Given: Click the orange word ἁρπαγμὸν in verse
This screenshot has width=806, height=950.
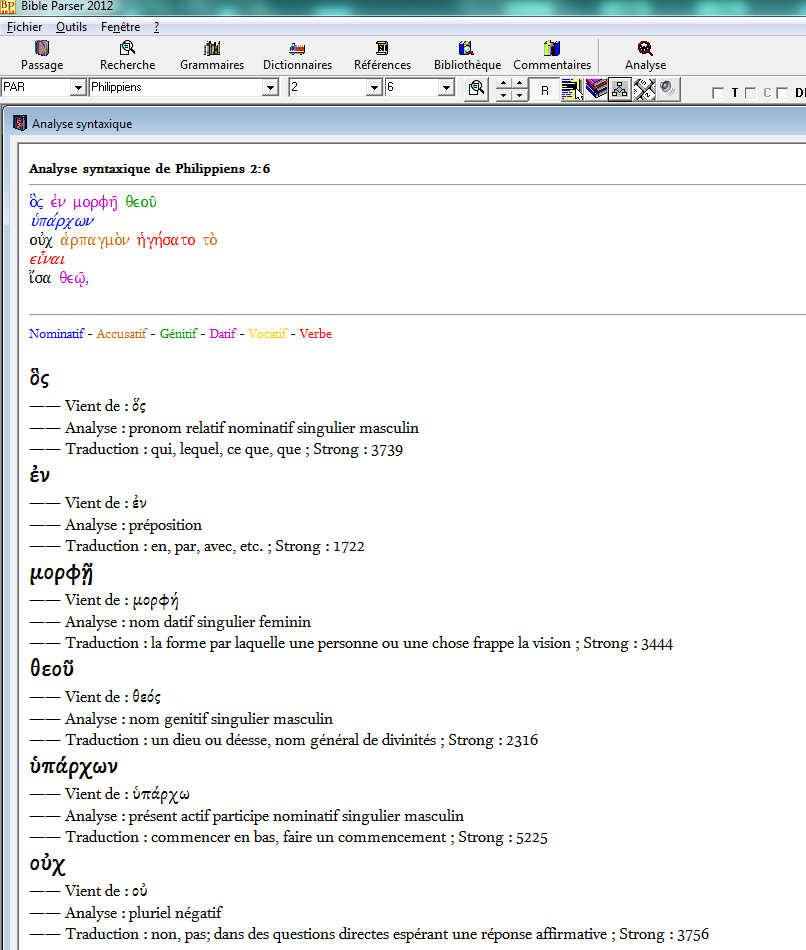Looking at the screenshot, I should tap(95, 240).
